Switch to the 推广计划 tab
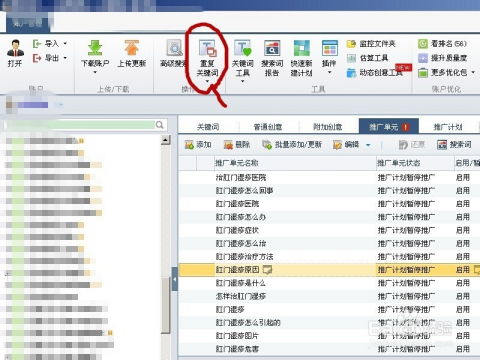The image size is (480, 360). pos(448,127)
